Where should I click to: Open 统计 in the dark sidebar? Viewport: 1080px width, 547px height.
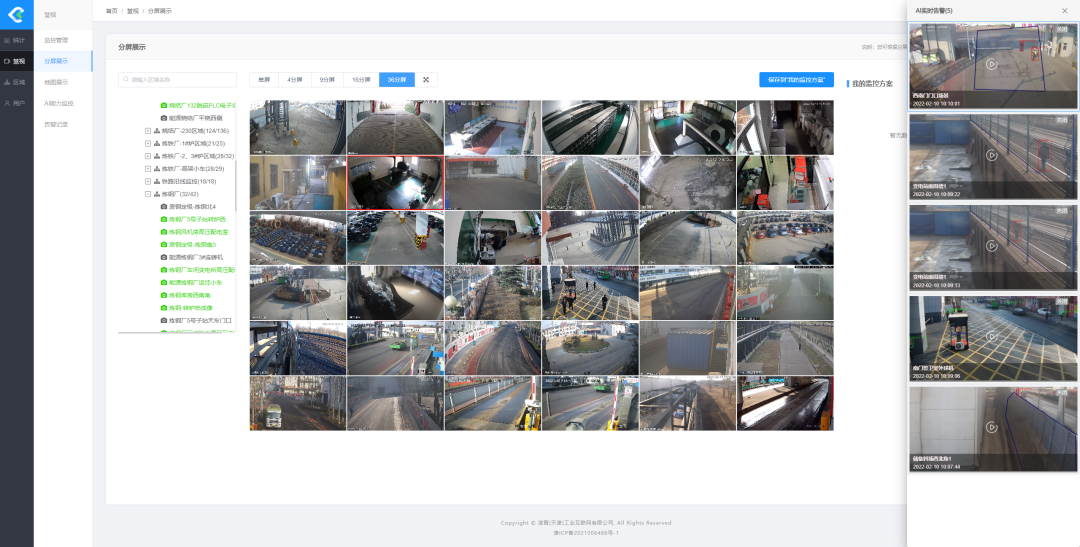coord(16,40)
